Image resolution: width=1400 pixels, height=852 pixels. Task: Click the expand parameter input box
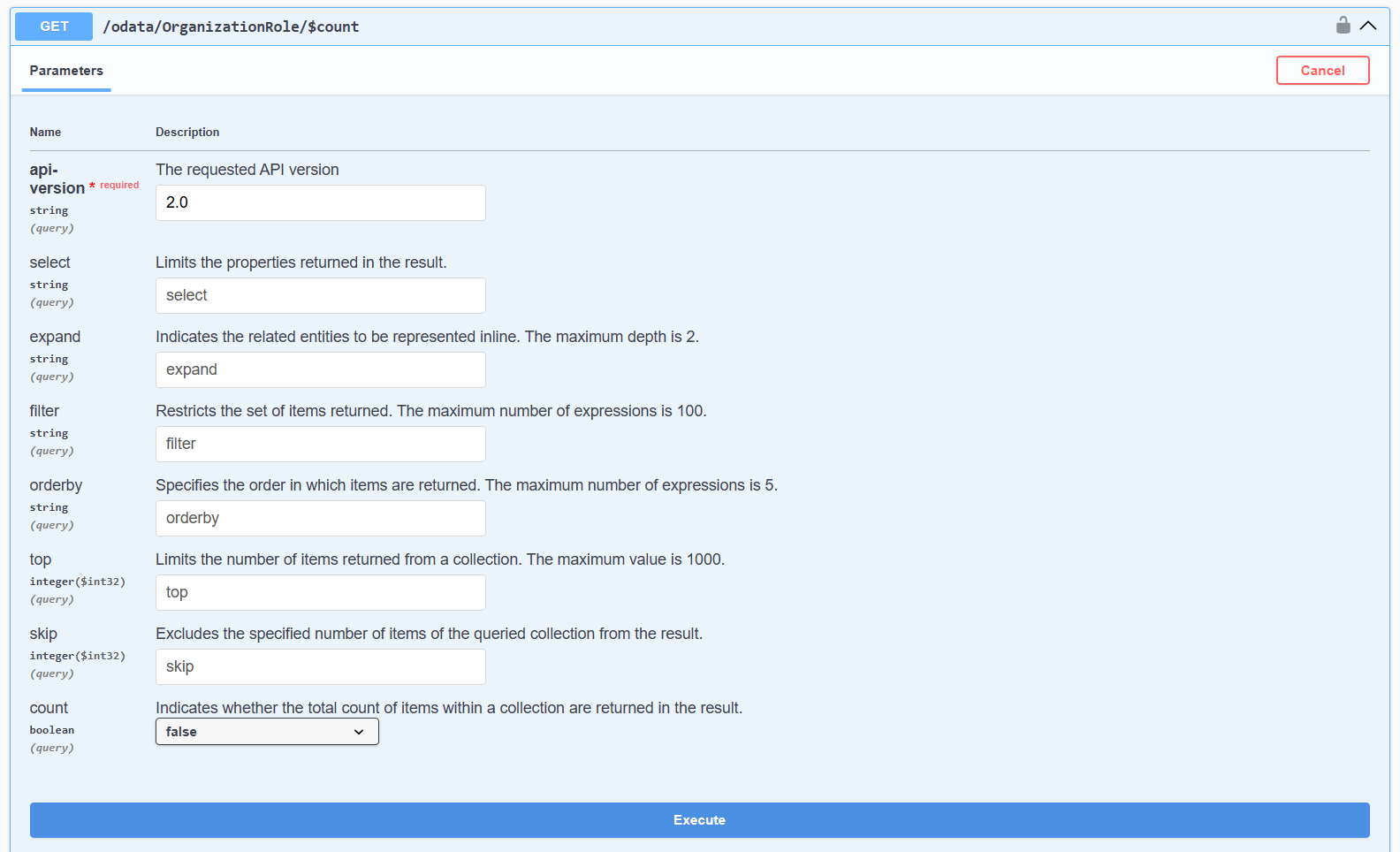(320, 369)
